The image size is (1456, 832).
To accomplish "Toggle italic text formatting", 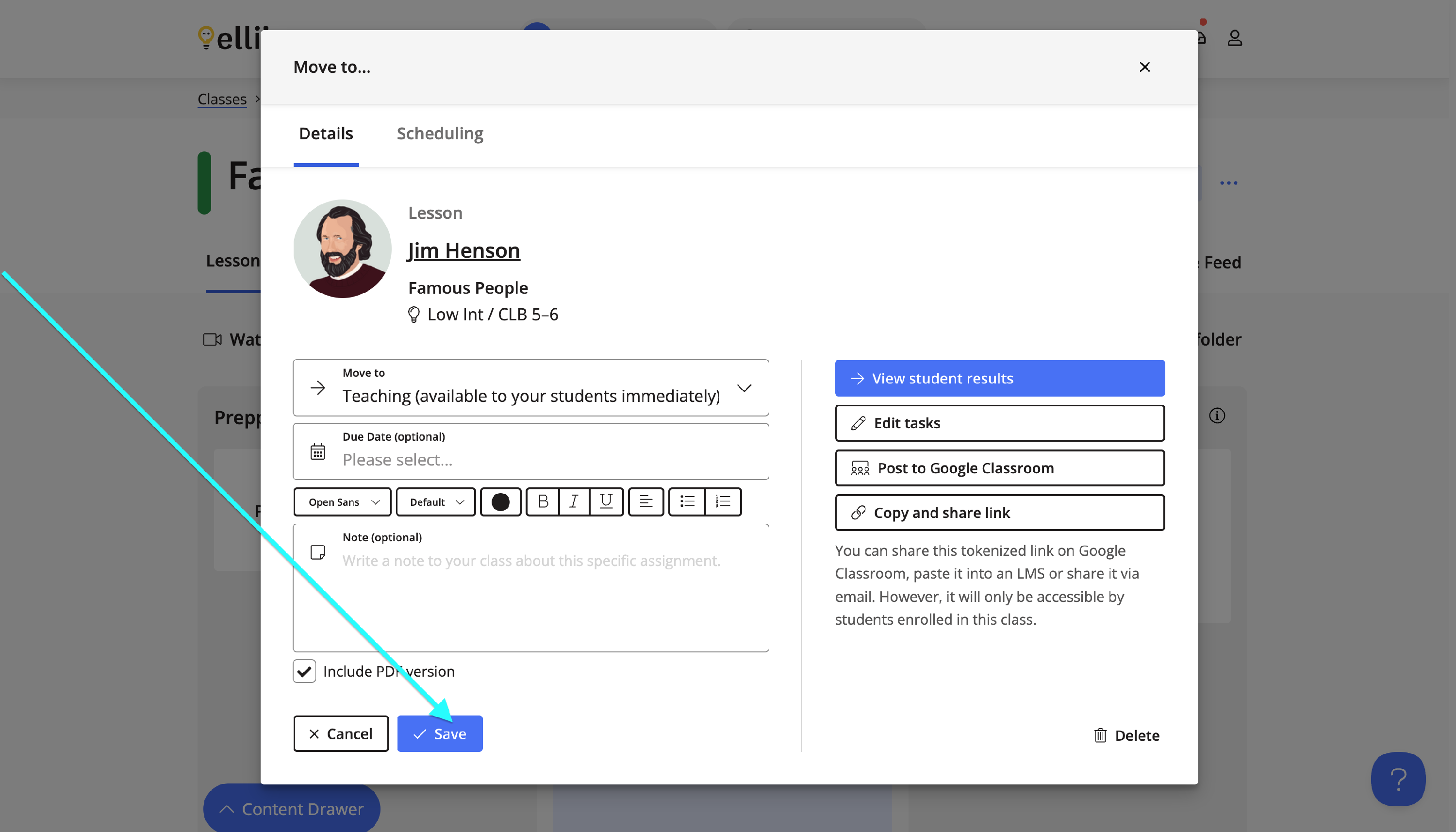I will [x=574, y=502].
